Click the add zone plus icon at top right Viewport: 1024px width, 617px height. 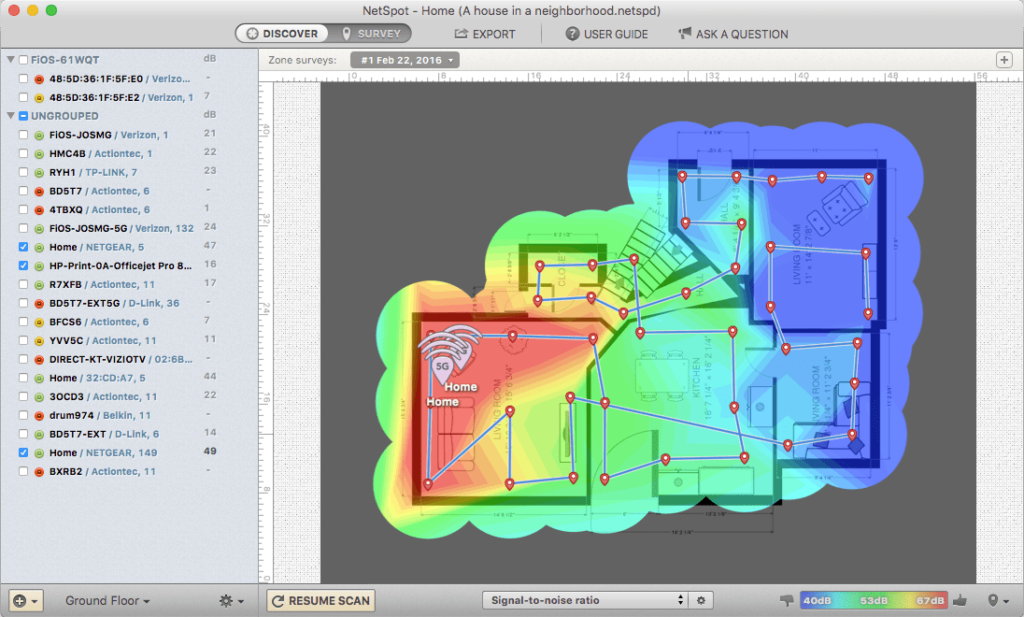pyautogui.click(x=1004, y=60)
